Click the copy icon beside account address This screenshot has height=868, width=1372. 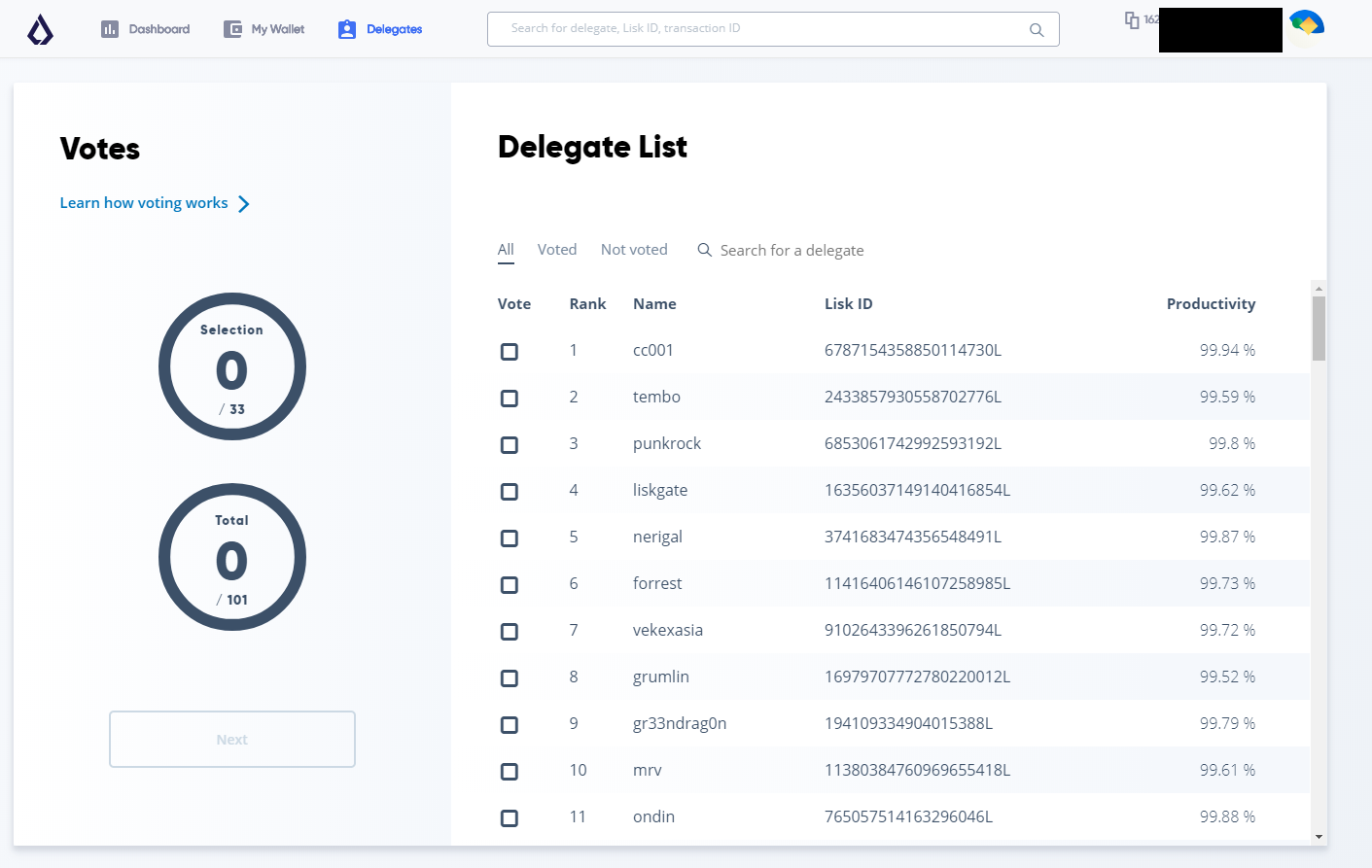(x=1132, y=19)
